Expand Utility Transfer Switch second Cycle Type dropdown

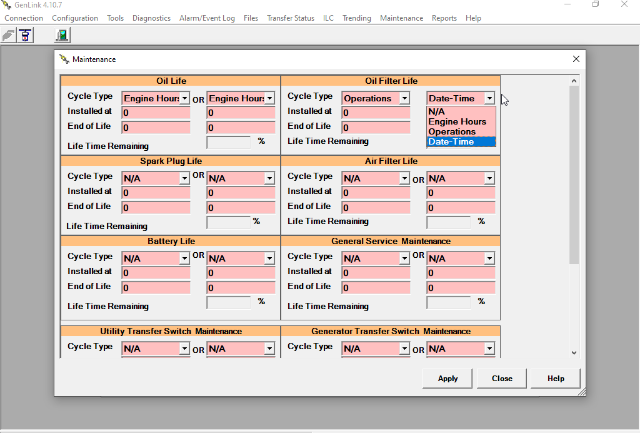269,349
